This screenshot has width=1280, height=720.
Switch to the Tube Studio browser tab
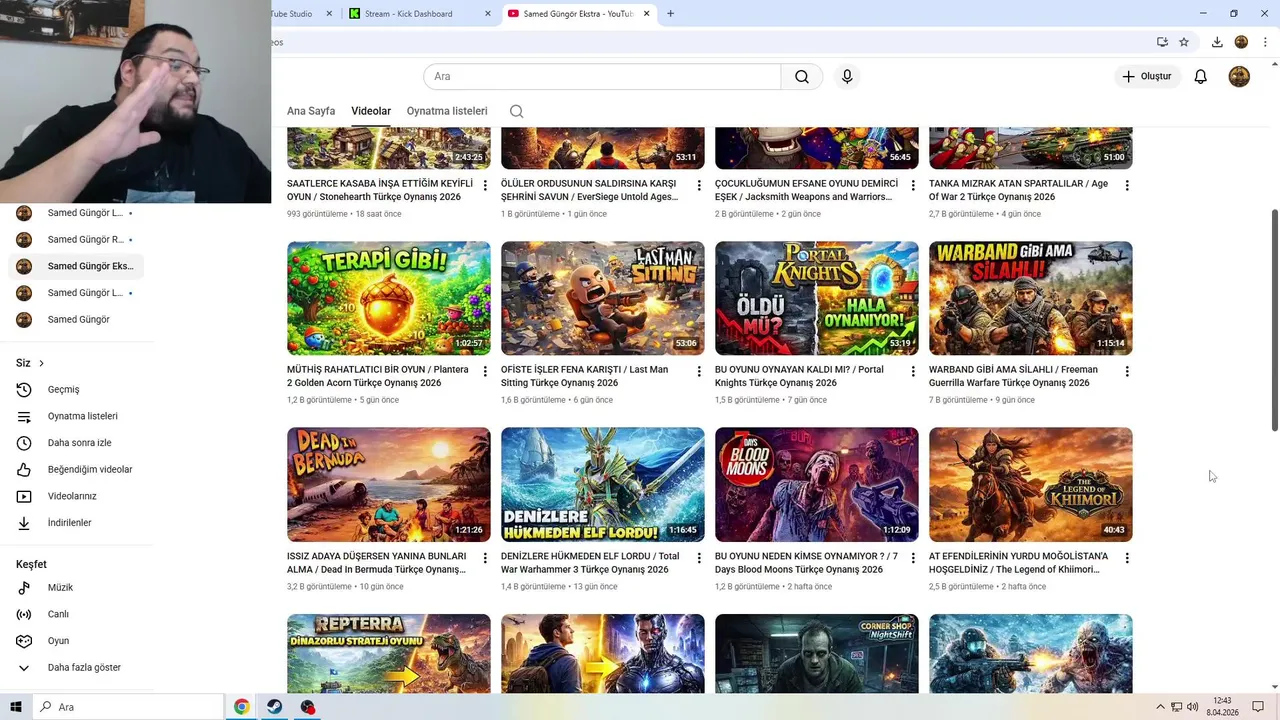click(303, 14)
